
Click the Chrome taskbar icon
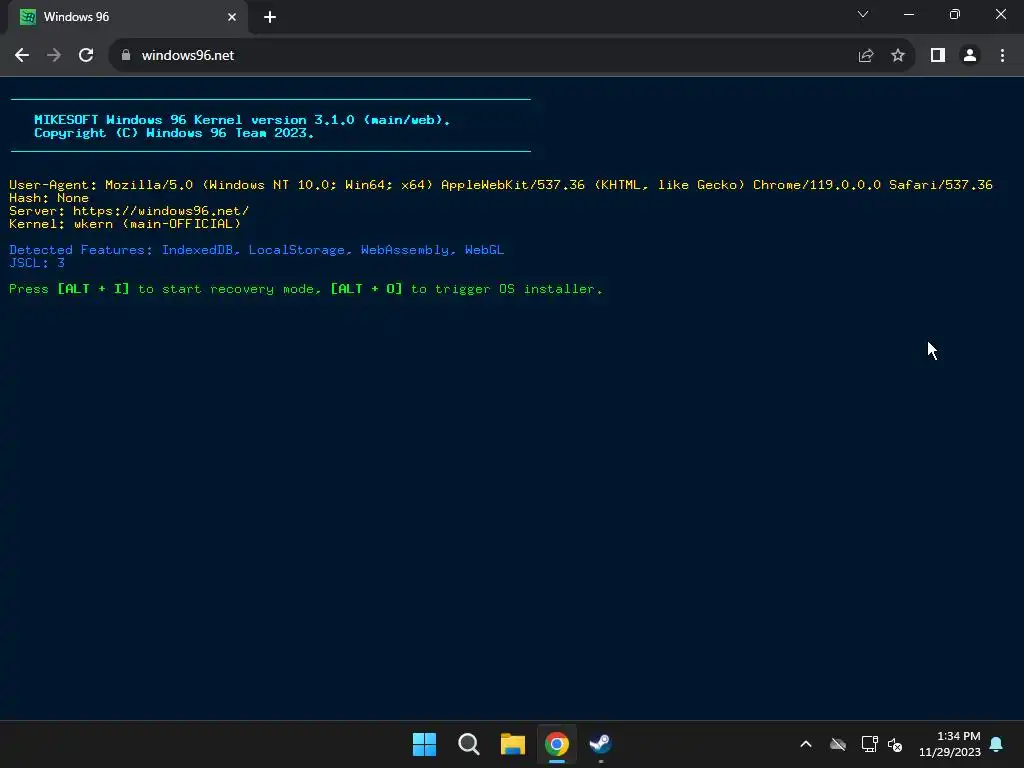(x=557, y=744)
